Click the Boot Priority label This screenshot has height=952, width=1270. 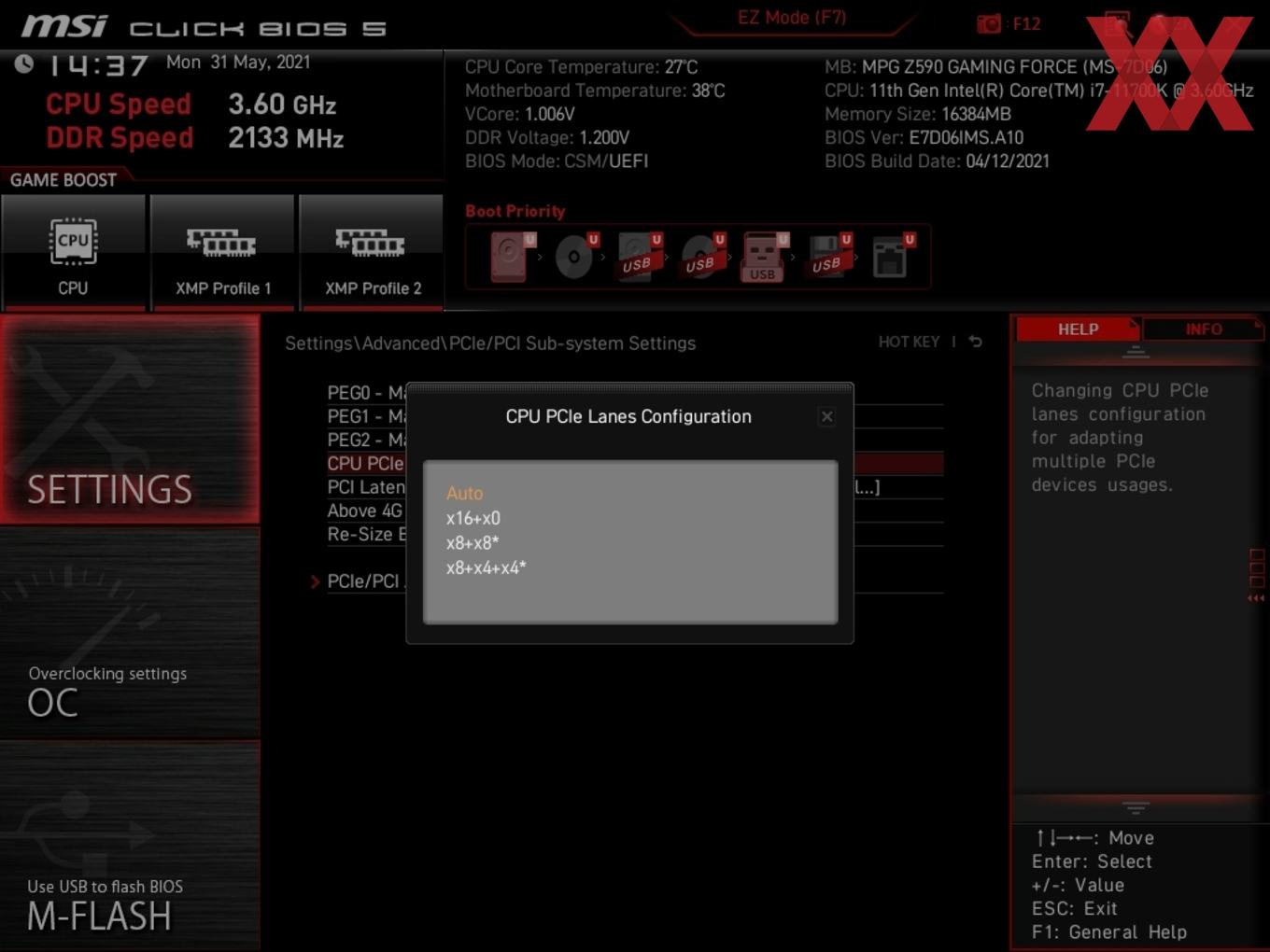pyautogui.click(x=515, y=211)
